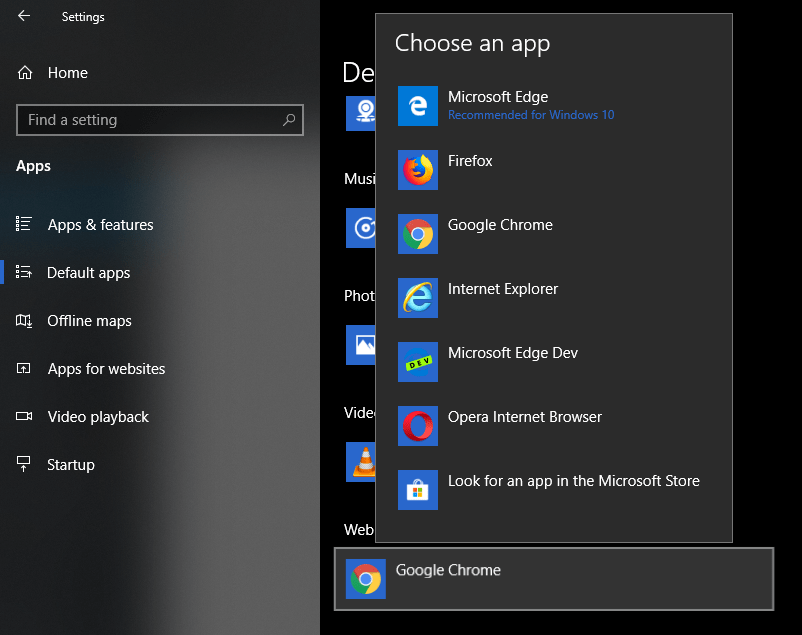Image resolution: width=802 pixels, height=635 pixels.
Task: Click the Firefox icon
Action: tap(418, 170)
